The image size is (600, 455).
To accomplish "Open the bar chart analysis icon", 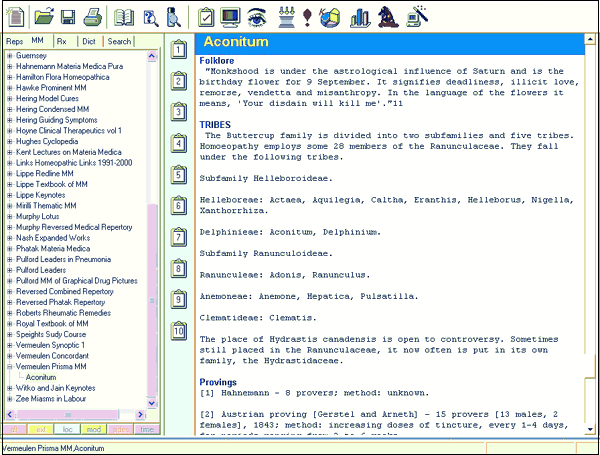I will (360, 18).
